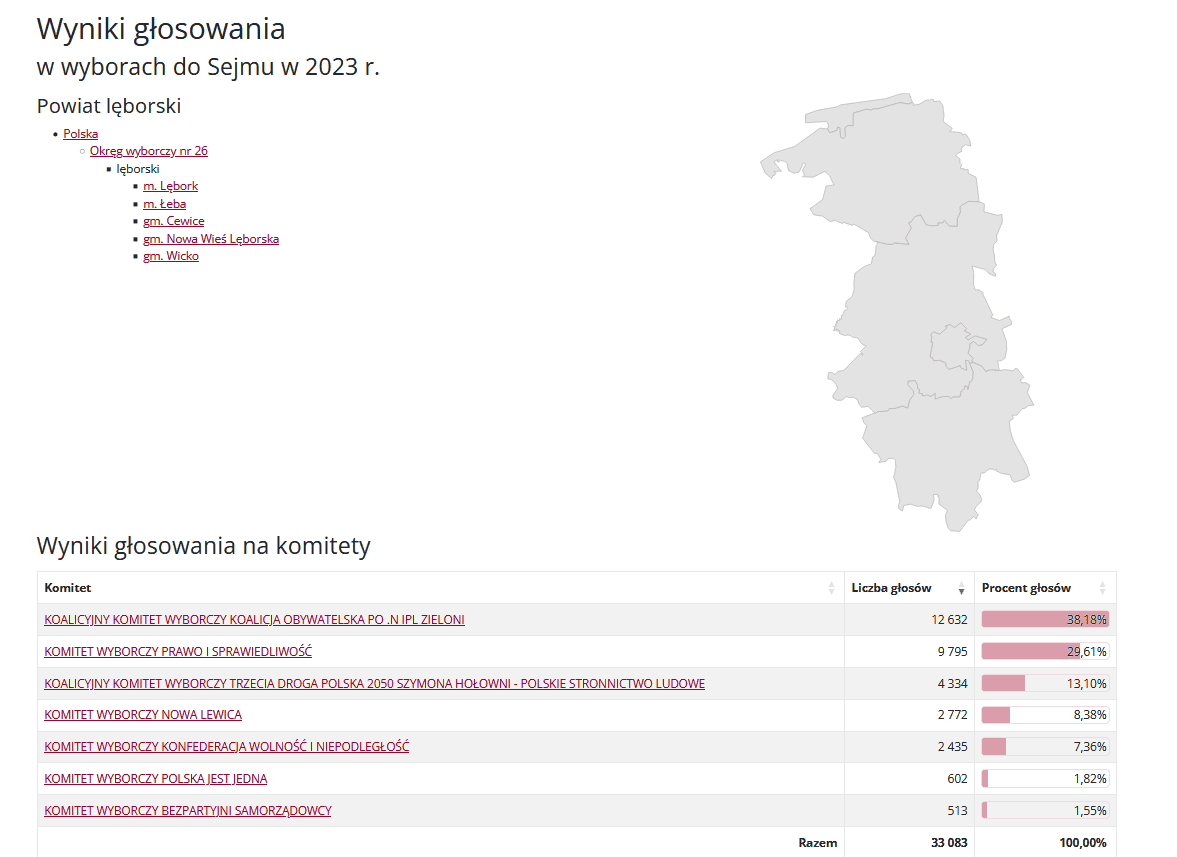This screenshot has height=857, width=1177.
Task: View Trzecia Droga committee details
Action: pyautogui.click(x=374, y=684)
